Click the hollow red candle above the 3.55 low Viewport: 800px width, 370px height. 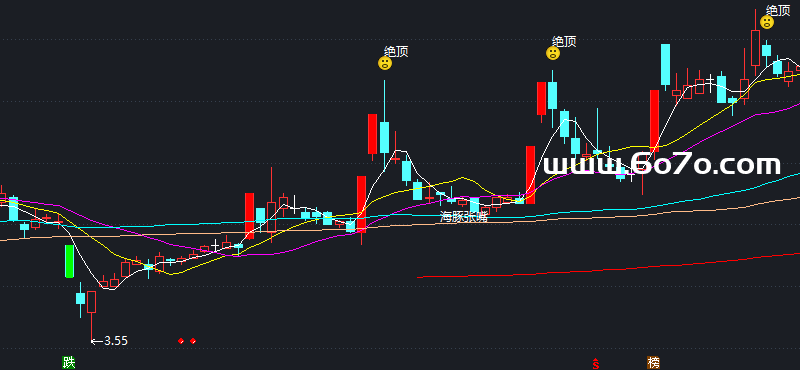(x=91, y=302)
